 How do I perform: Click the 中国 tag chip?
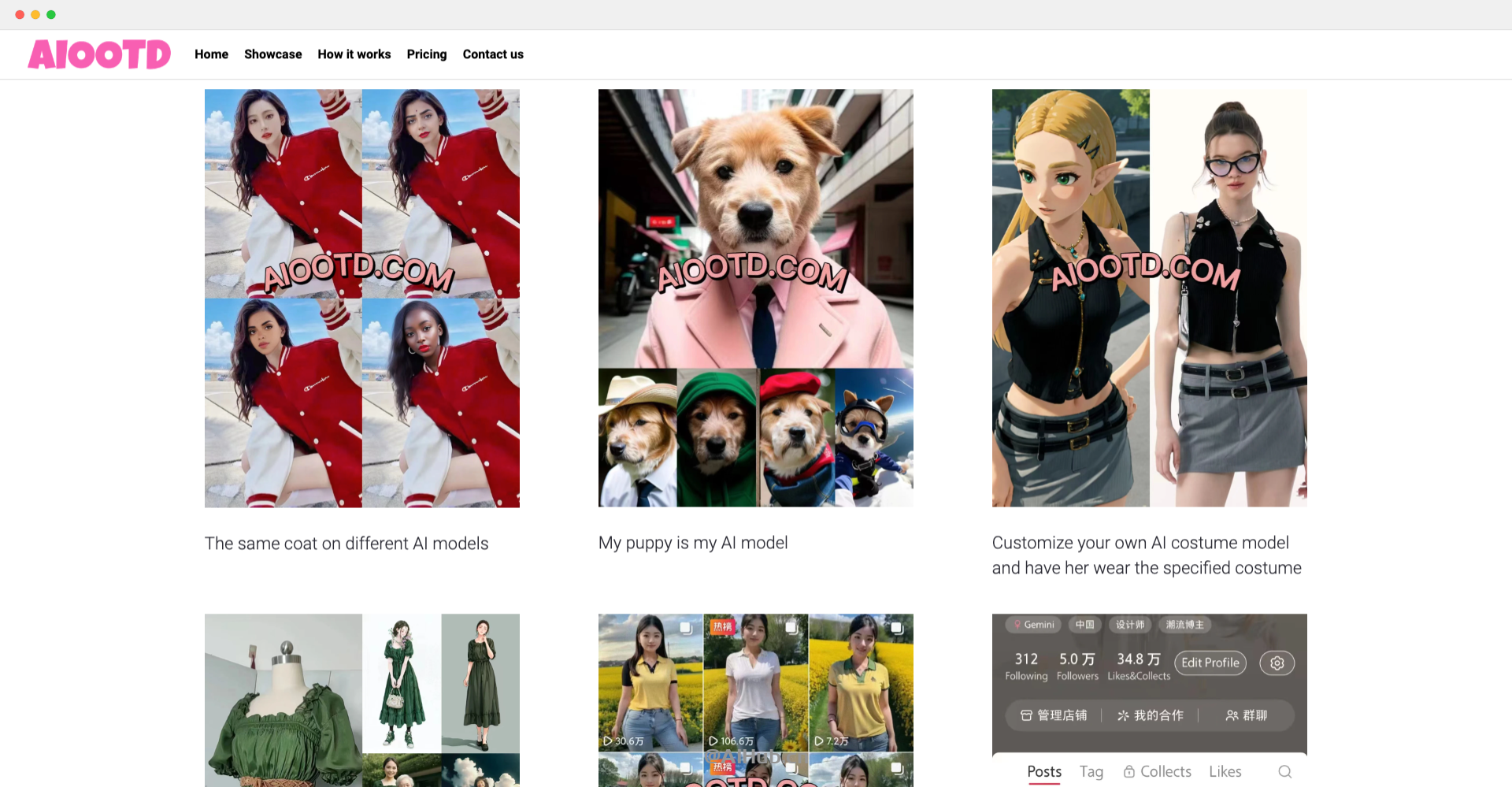(1085, 625)
